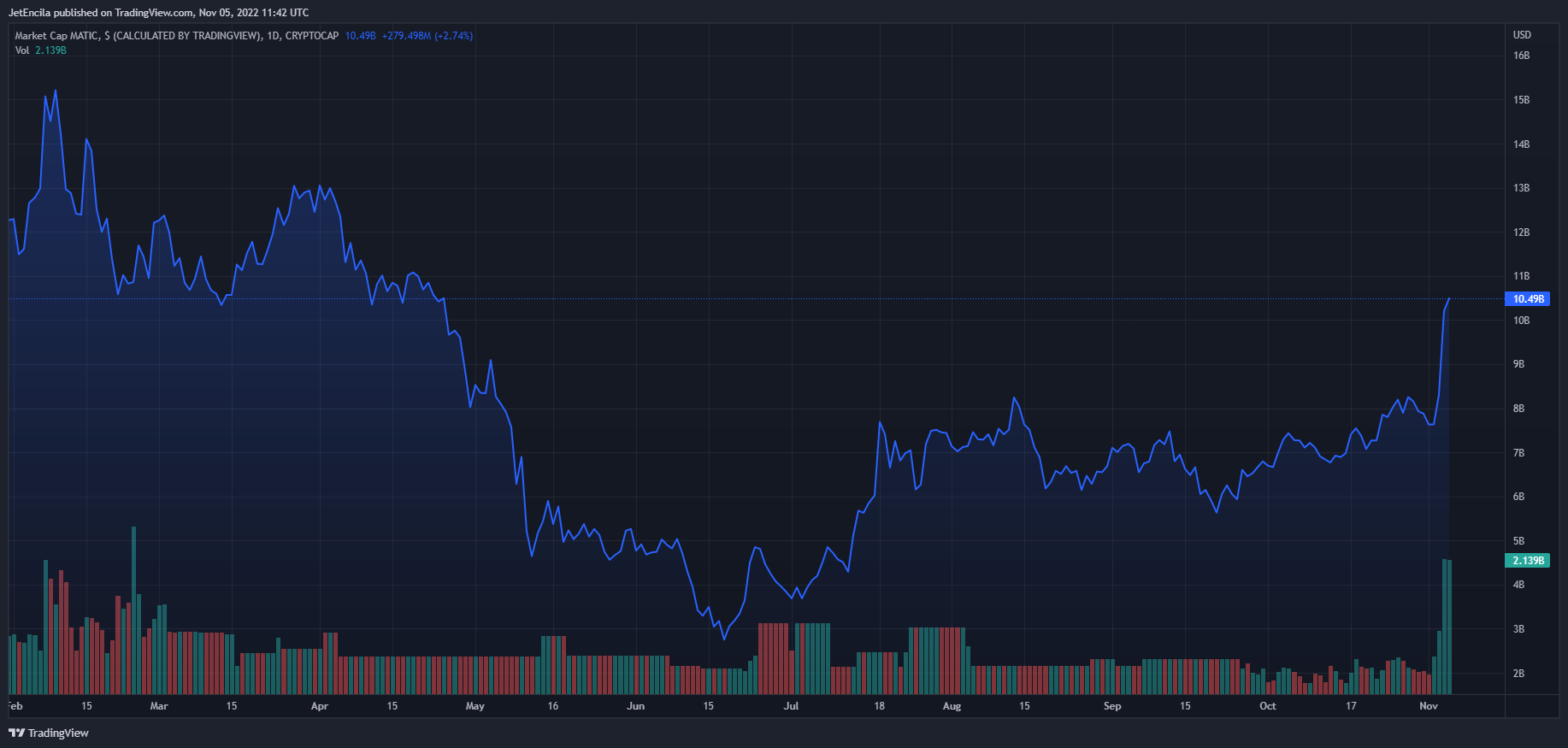Click the May label on the time axis
Screen dimensions: 1568x748
(475, 706)
